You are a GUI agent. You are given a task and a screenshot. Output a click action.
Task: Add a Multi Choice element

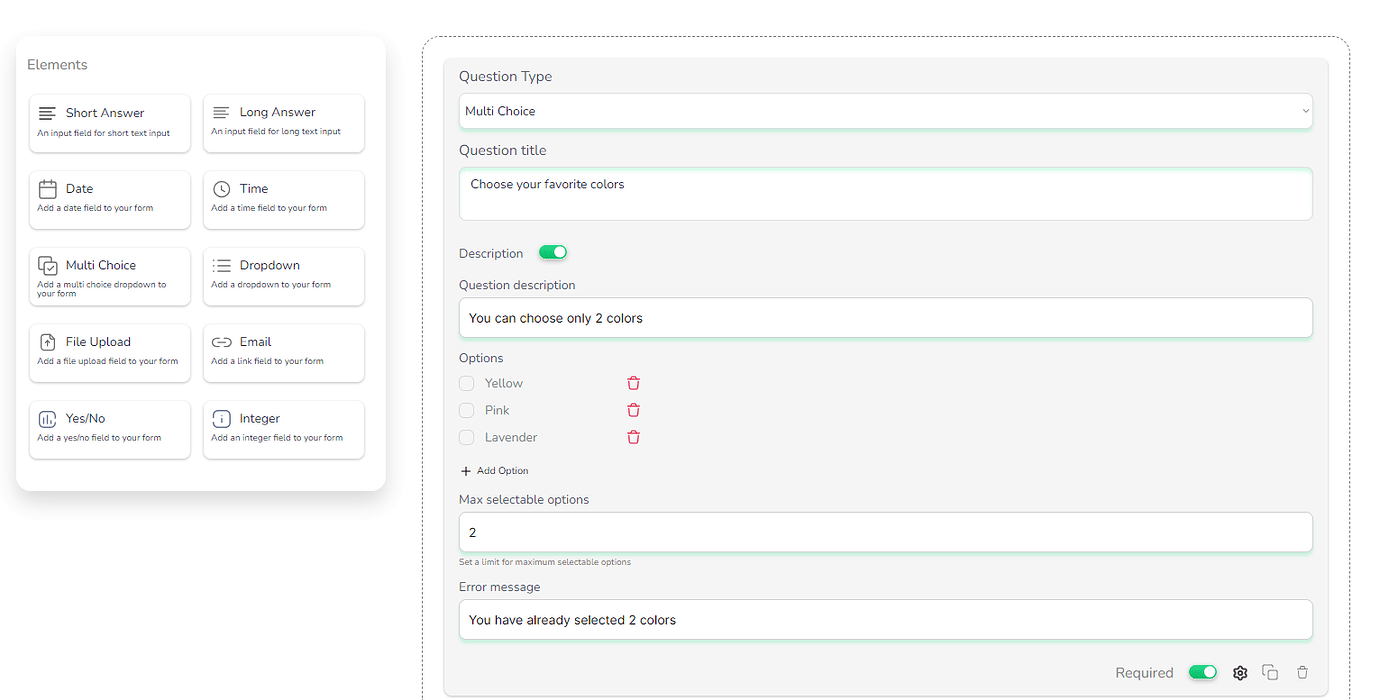[x=110, y=276]
